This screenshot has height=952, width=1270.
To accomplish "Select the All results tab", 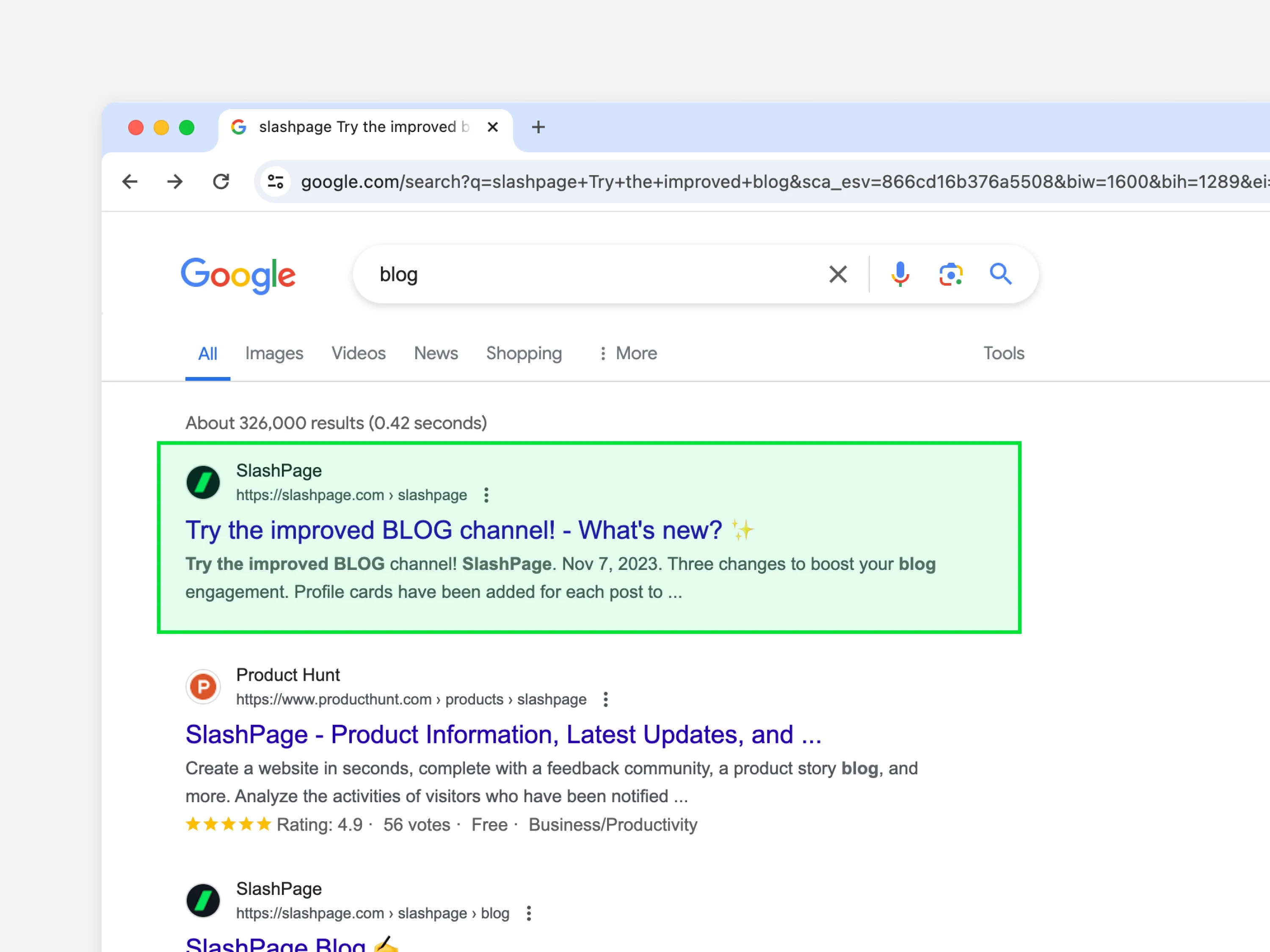I will click(208, 353).
